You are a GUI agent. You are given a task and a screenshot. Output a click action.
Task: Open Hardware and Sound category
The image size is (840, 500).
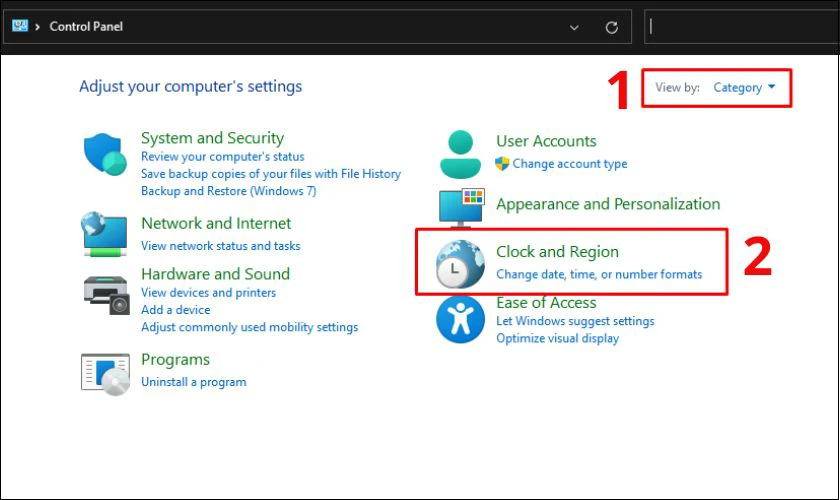pos(215,274)
